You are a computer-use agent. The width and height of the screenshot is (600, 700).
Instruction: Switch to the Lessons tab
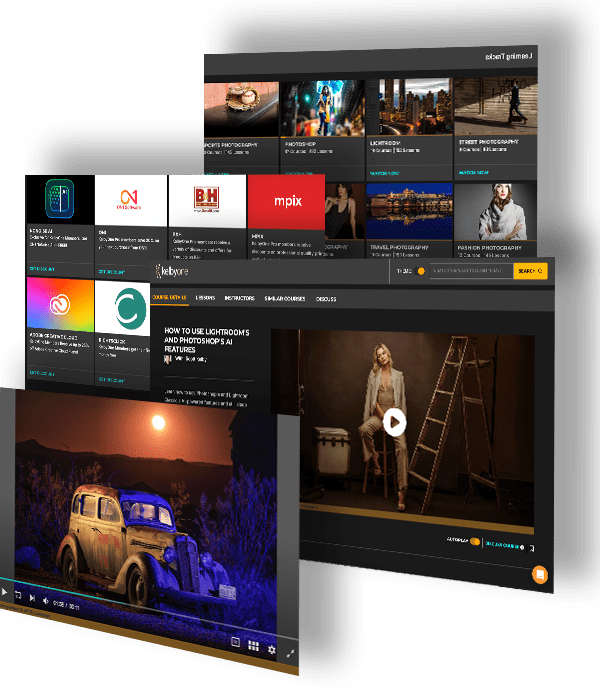tap(205, 297)
